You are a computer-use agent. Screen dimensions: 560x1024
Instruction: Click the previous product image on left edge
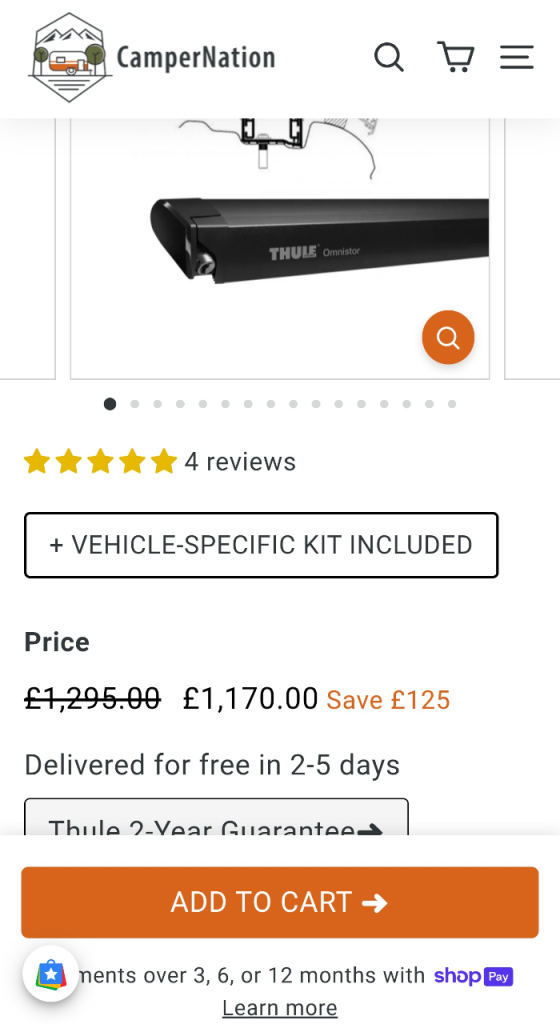(27, 248)
